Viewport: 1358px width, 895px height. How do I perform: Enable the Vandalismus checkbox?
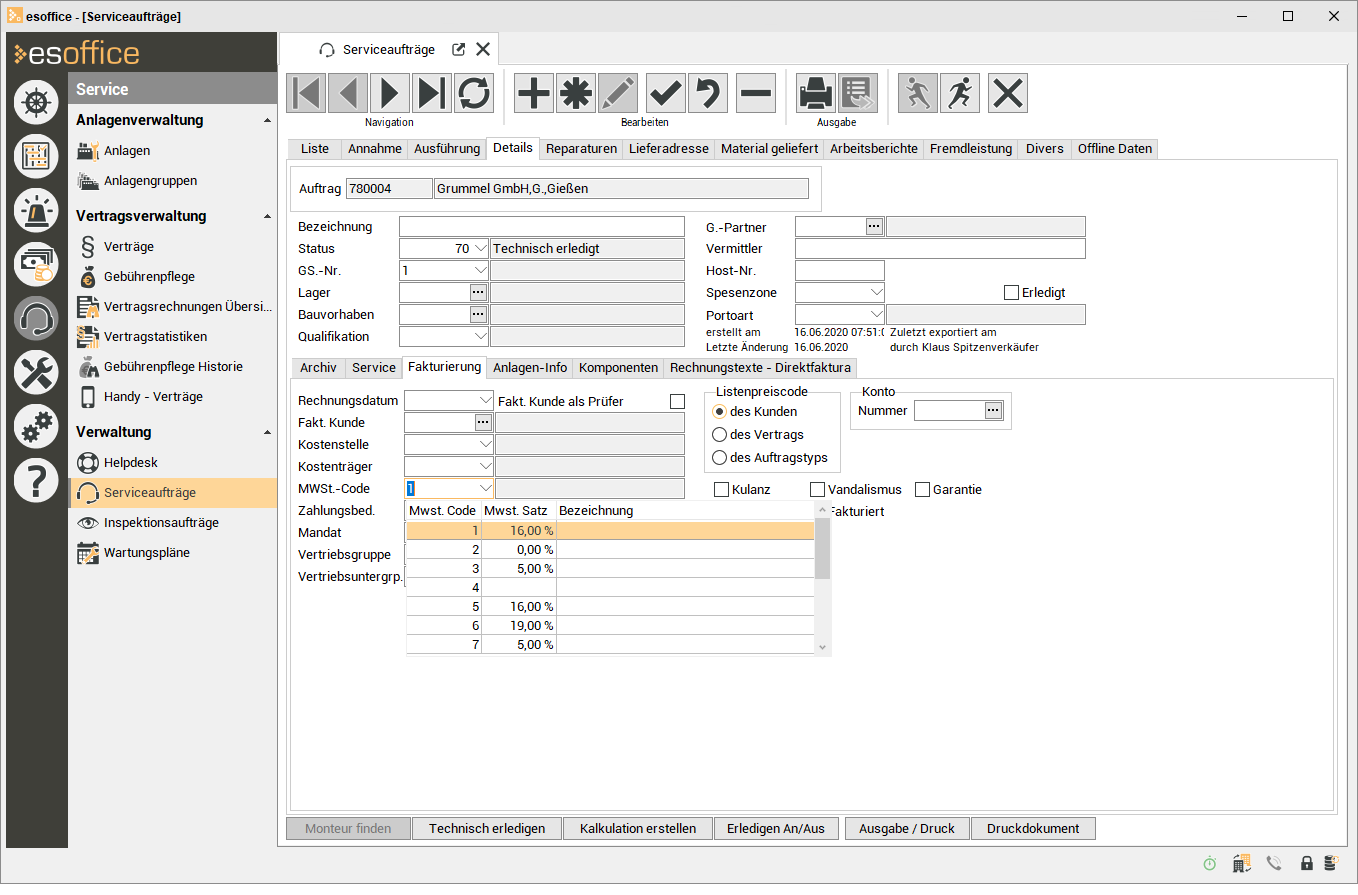(x=818, y=490)
